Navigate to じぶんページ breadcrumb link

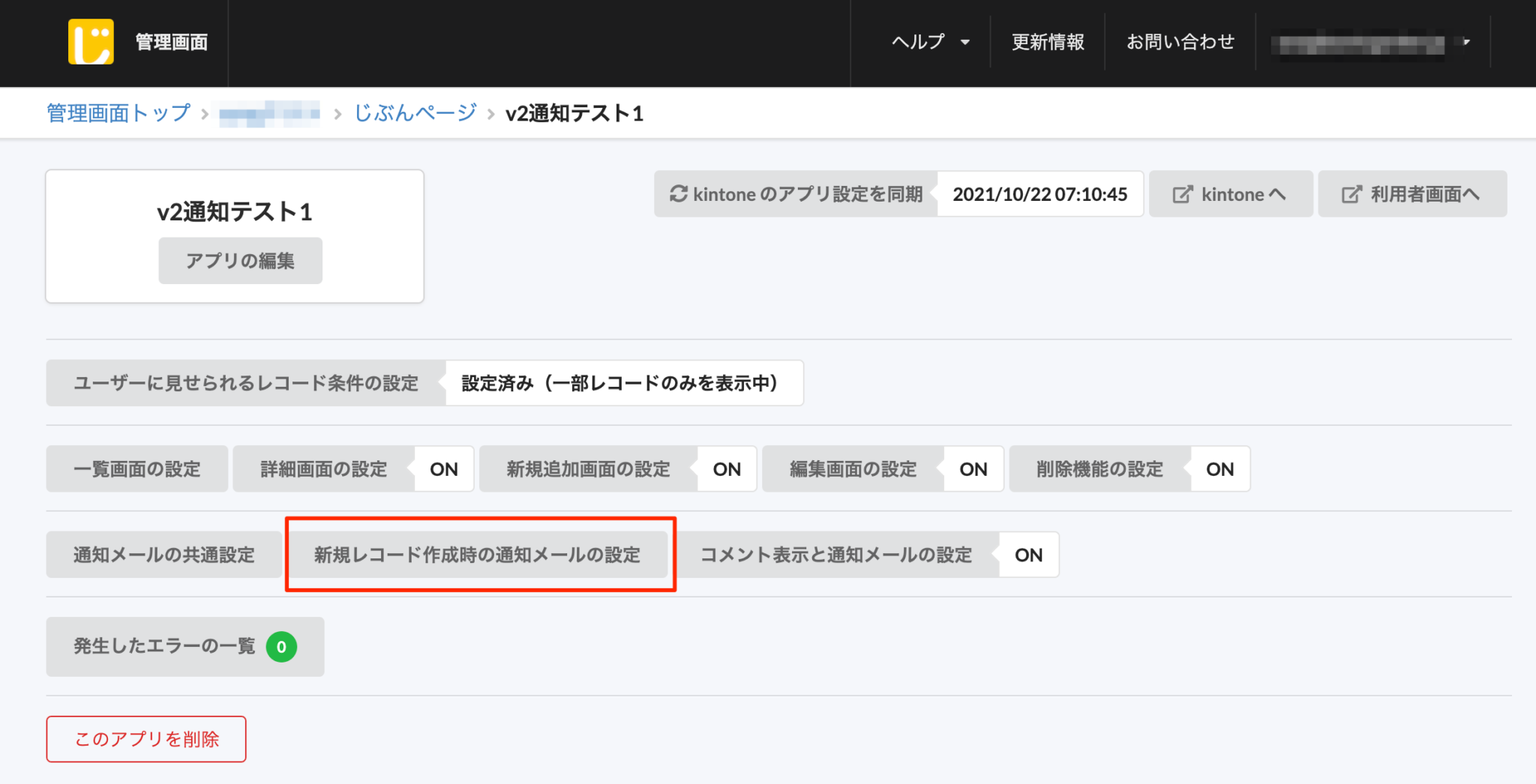tap(415, 113)
